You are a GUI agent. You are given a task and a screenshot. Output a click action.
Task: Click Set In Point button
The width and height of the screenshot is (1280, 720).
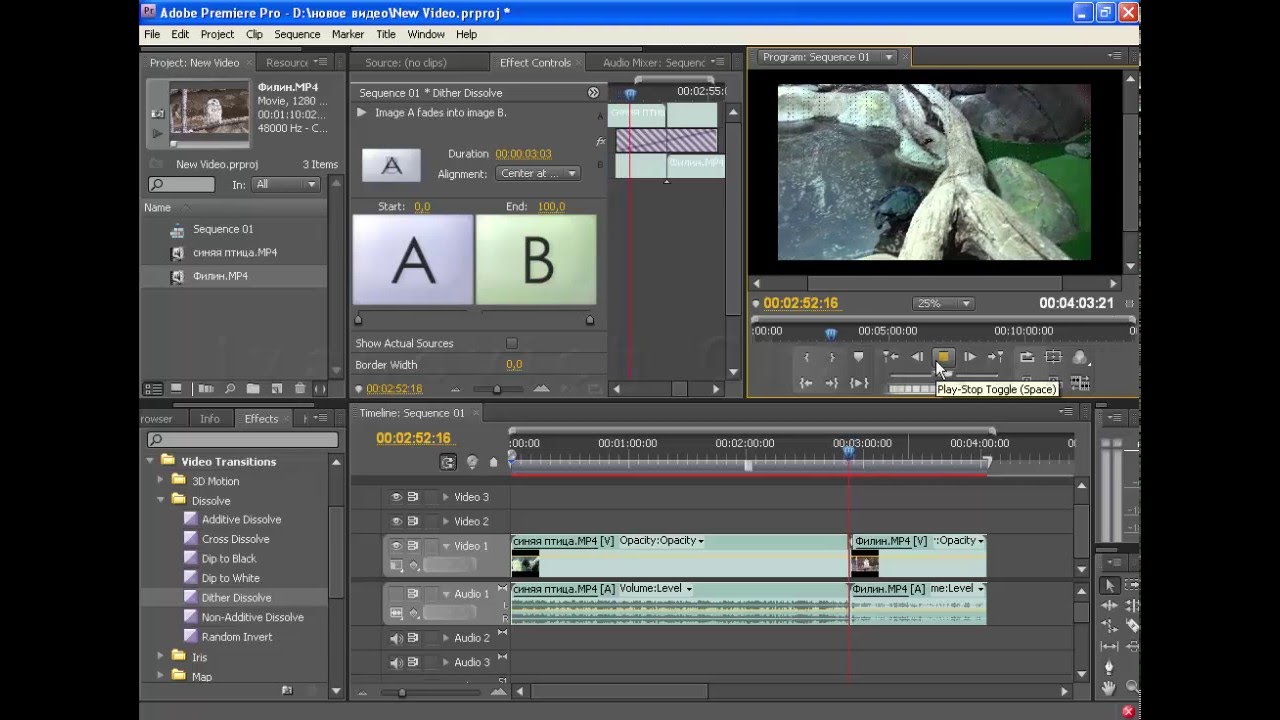pyautogui.click(x=806, y=357)
